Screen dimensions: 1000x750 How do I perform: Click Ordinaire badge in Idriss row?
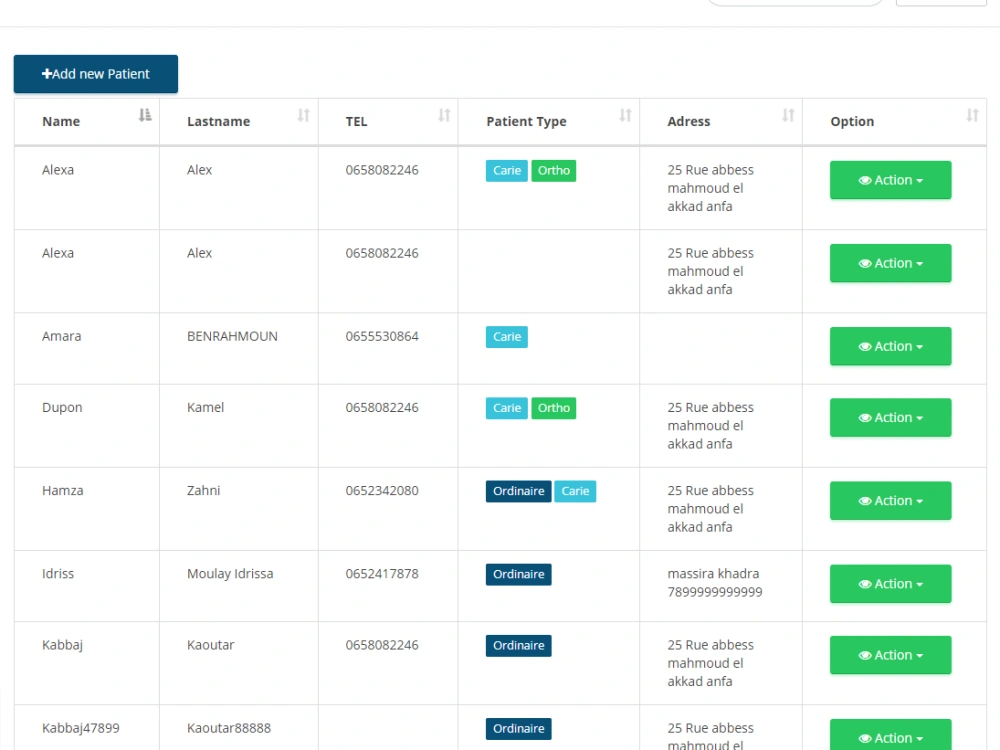coord(518,574)
